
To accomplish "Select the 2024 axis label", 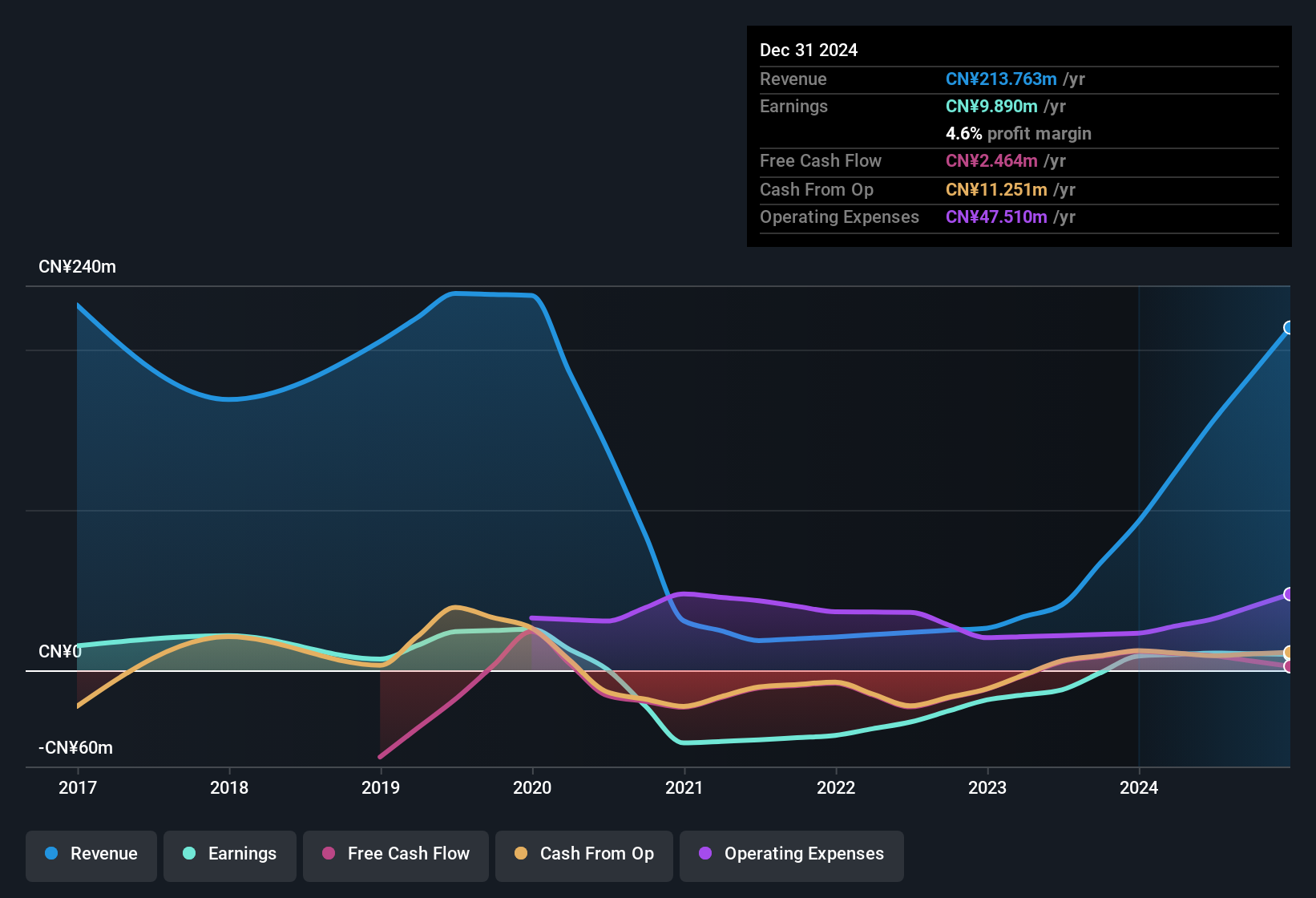I will [x=1140, y=788].
